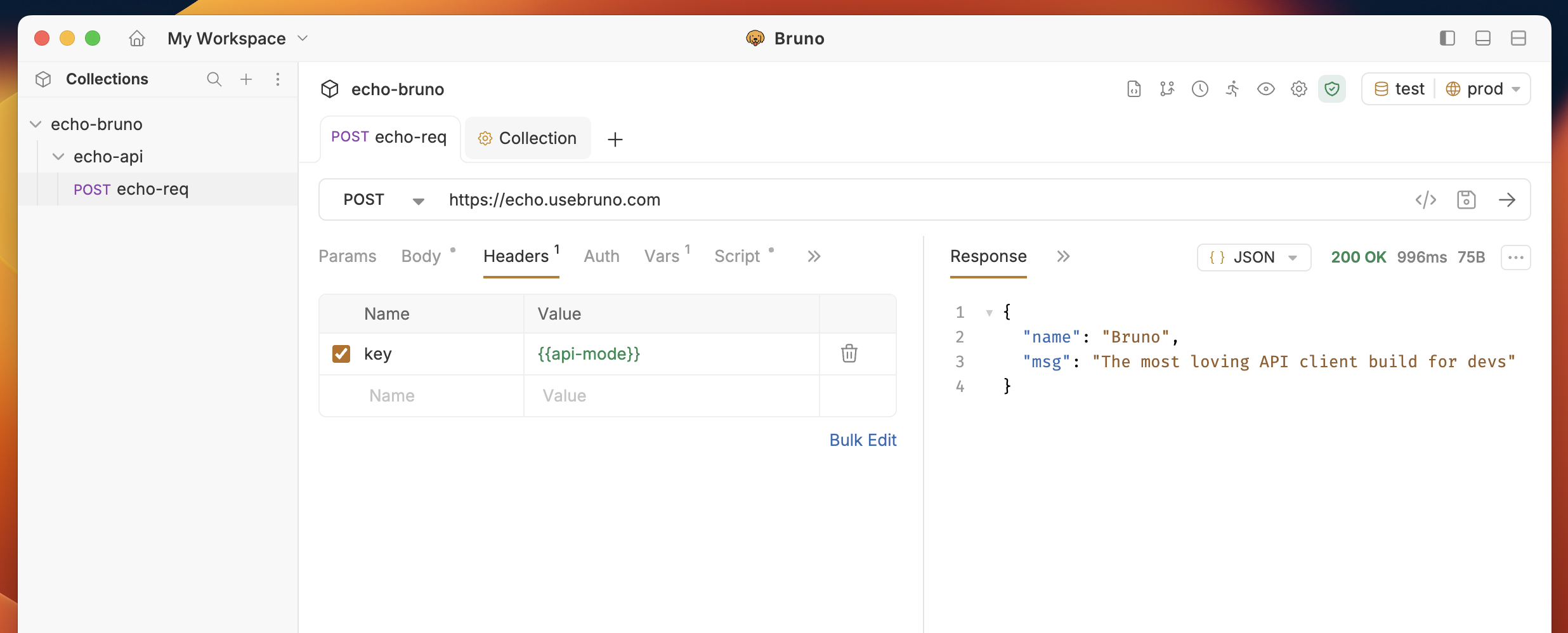Open the collection runner icon
The height and width of the screenshot is (633, 1568).
(x=1232, y=89)
